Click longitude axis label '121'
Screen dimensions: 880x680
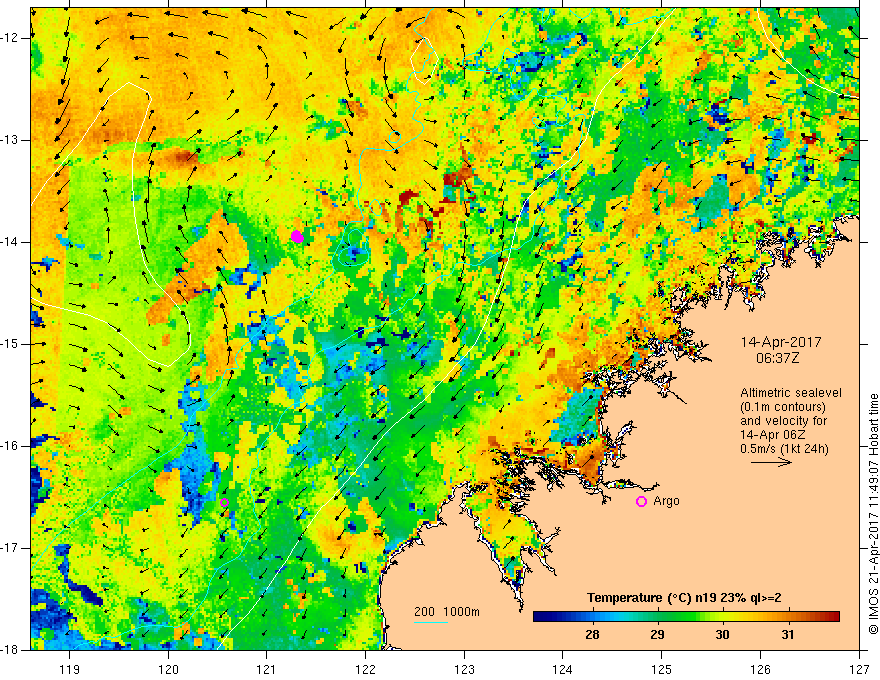pos(267,669)
